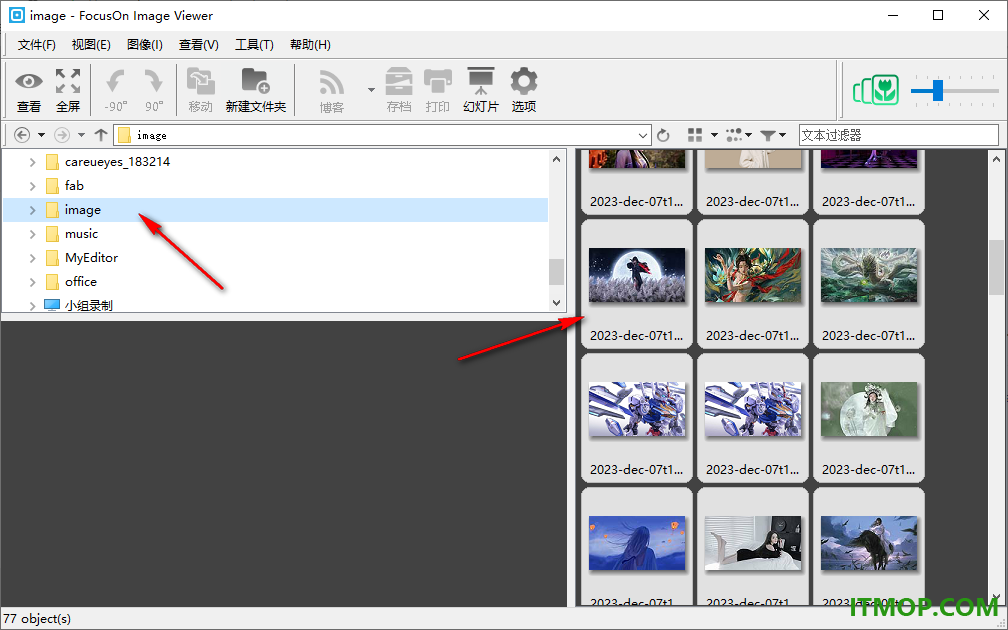Click the FocusOn app icon in title bar
Screen dimensions: 1008x630
(16, 15)
